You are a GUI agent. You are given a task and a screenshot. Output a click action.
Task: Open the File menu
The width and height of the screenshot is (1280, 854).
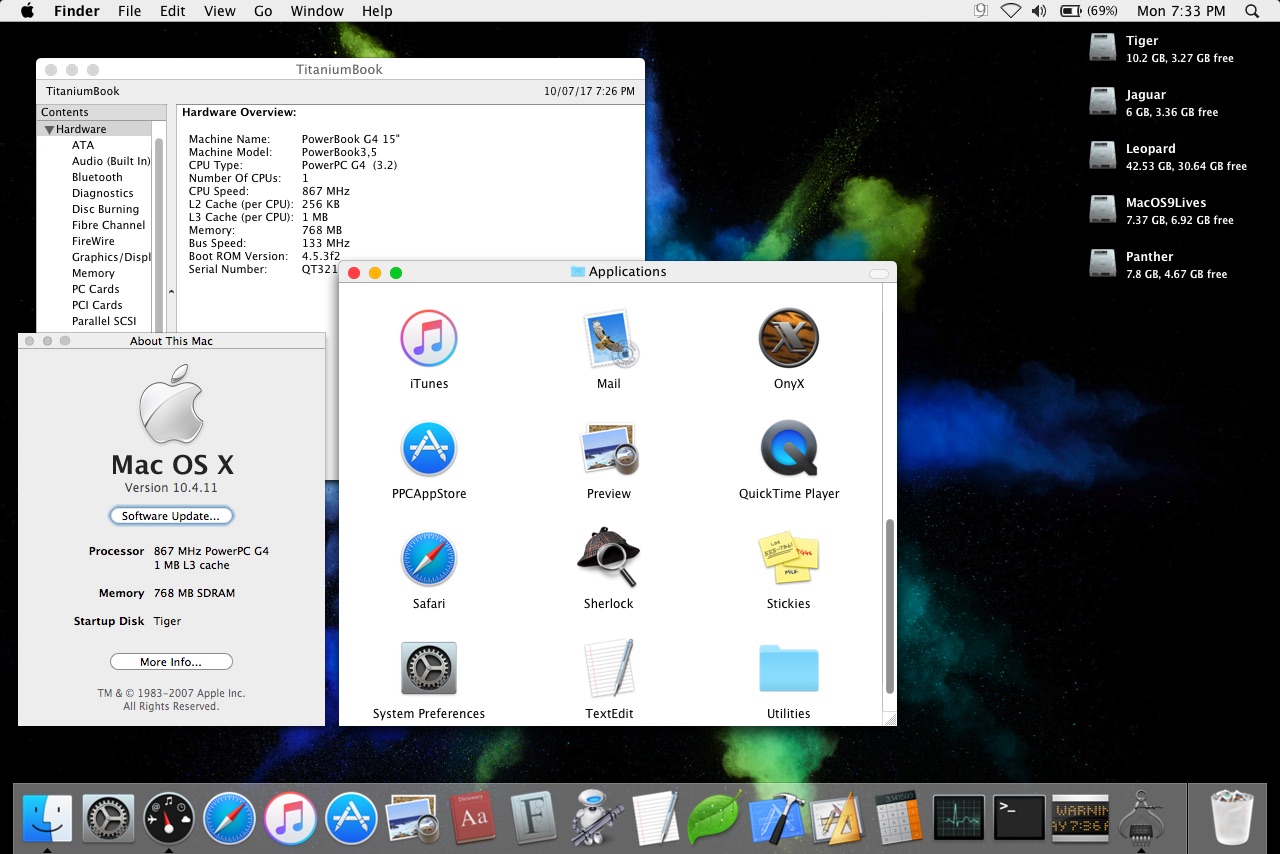pyautogui.click(x=129, y=11)
